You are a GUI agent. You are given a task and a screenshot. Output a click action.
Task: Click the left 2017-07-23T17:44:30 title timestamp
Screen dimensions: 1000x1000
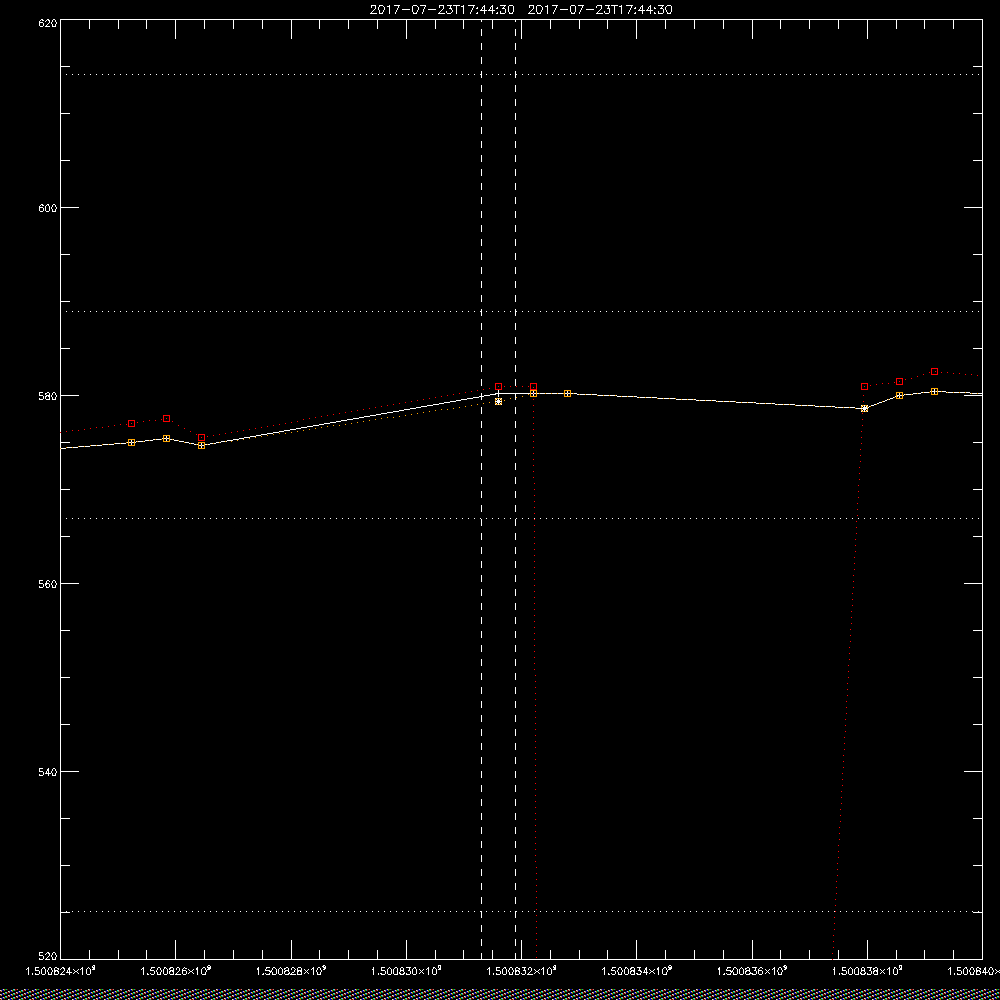[442, 10]
